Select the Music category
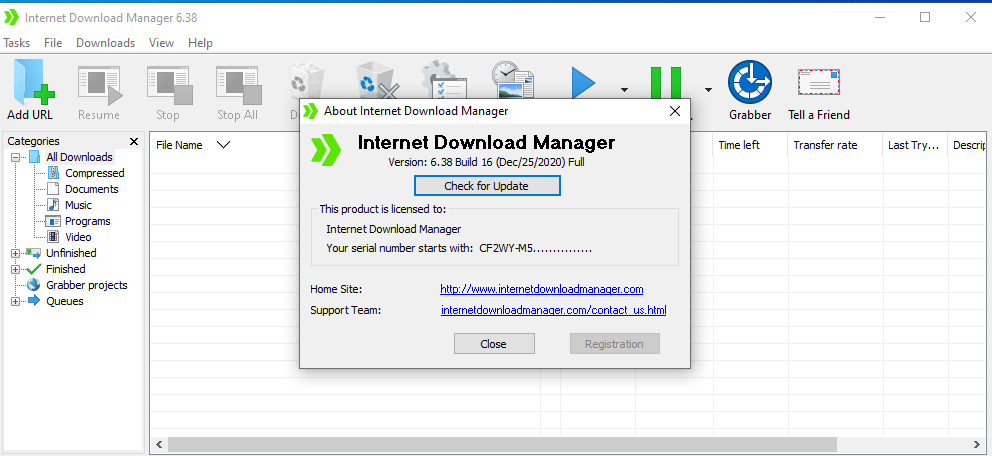The height and width of the screenshot is (456, 992). click(78, 205)
